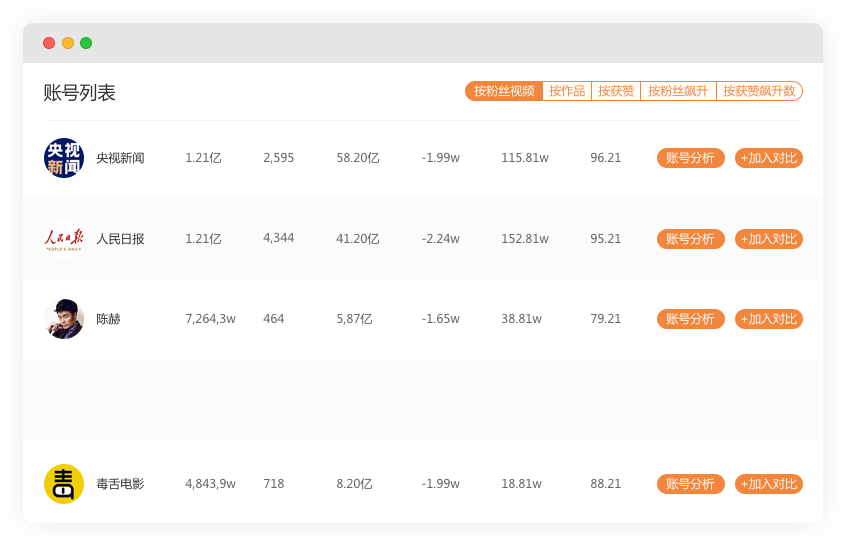Screen dimensions: 846x546
Task: Open 账号分析 for 人民日报
Action: (x=691, y=239)
